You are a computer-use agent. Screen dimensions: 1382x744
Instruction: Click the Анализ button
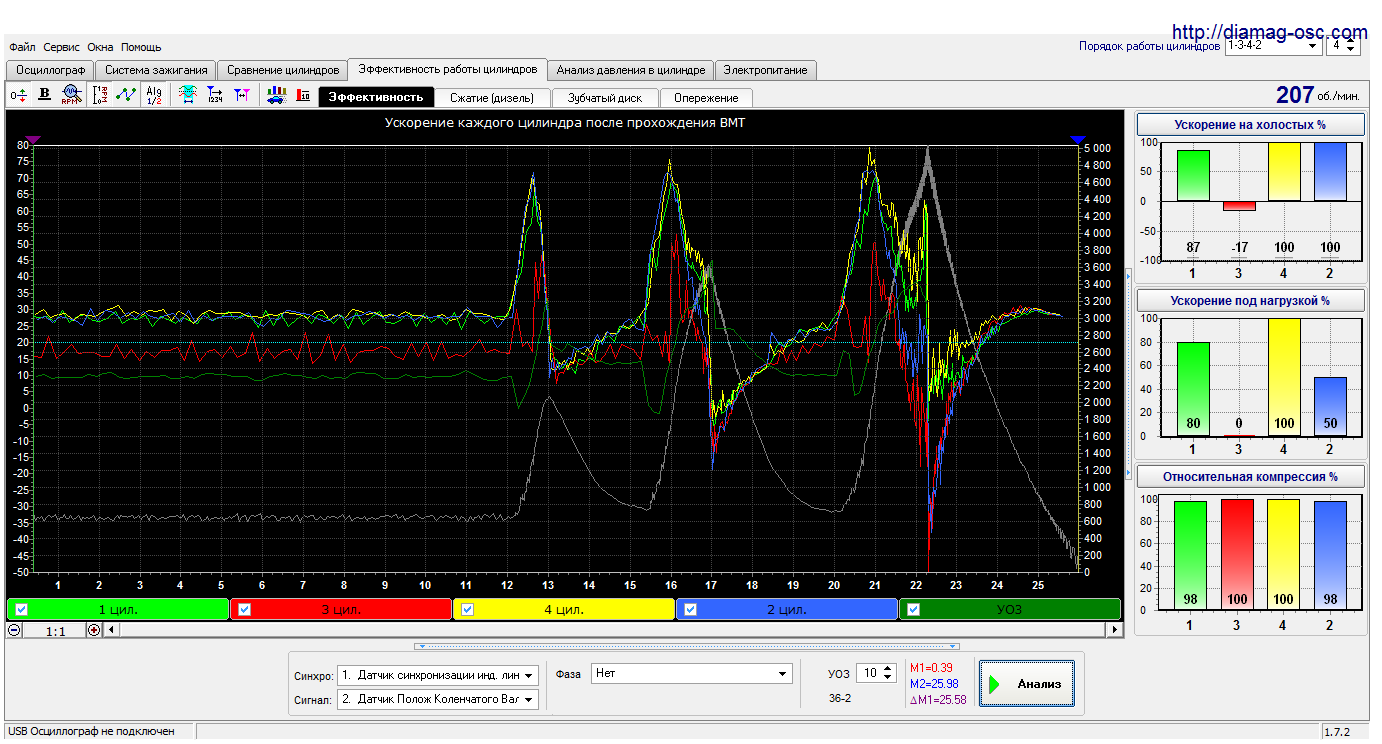pos(1027,684)
